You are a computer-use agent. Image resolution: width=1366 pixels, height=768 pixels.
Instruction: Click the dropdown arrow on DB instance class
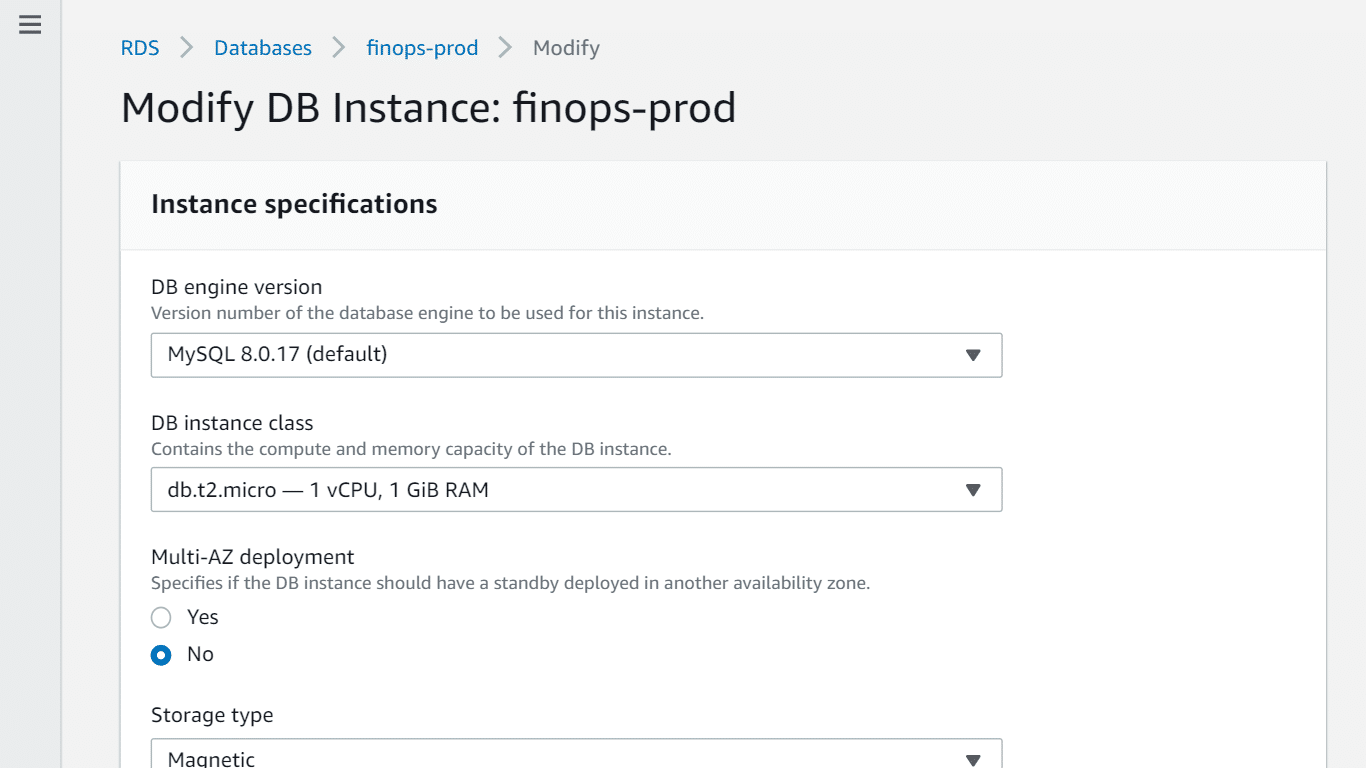[x=971, y=489]
